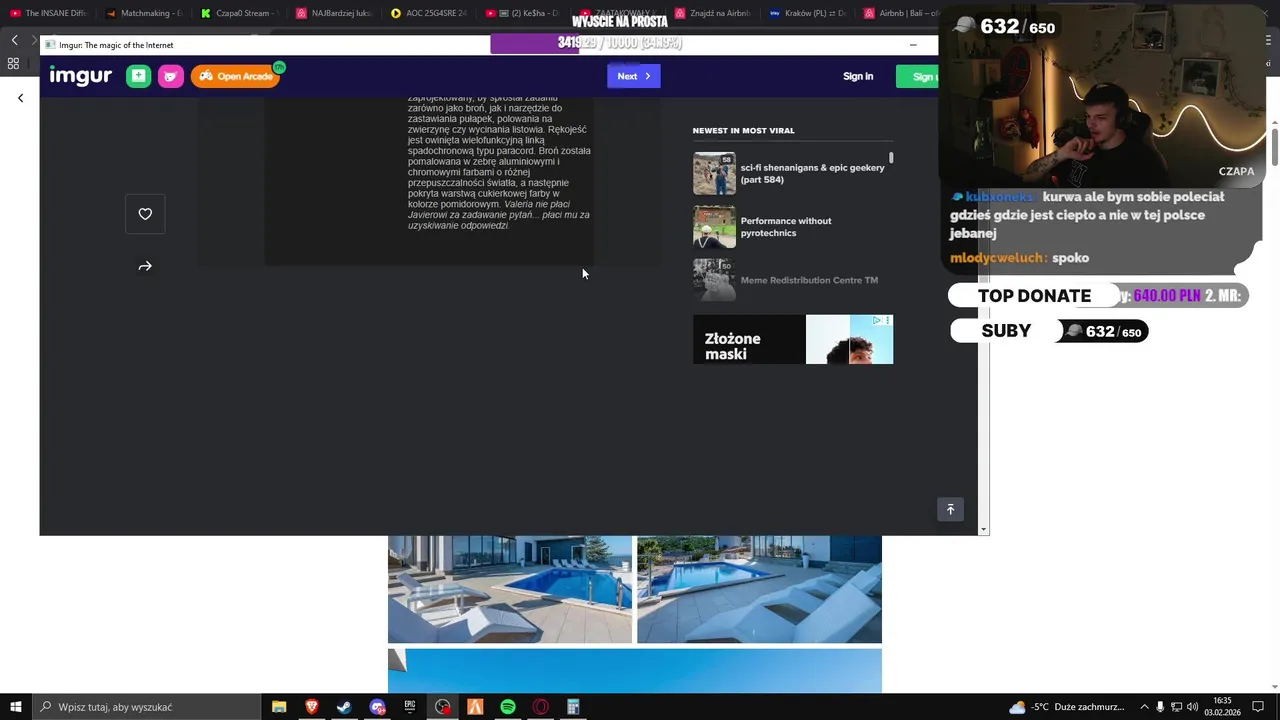The height and width of the screenshot is (720, 1280).
Task: Click Performance without pyrotechnics thumbnail
Action: pyautogui.click(x=714, y=227)
